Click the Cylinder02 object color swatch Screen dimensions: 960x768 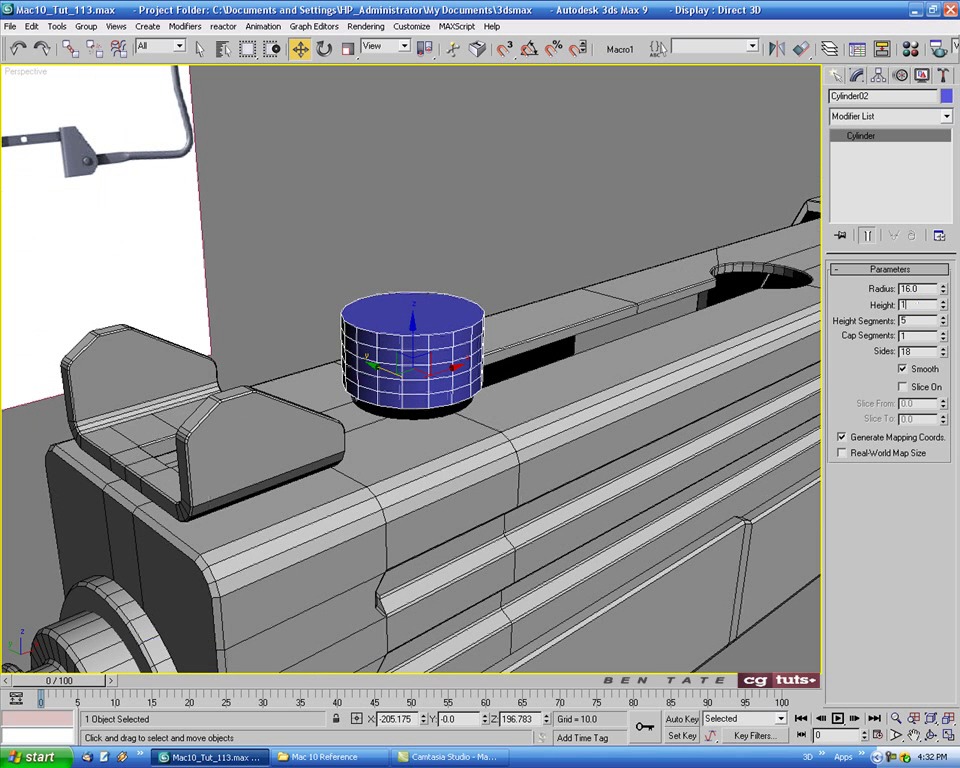click(947, 96)
